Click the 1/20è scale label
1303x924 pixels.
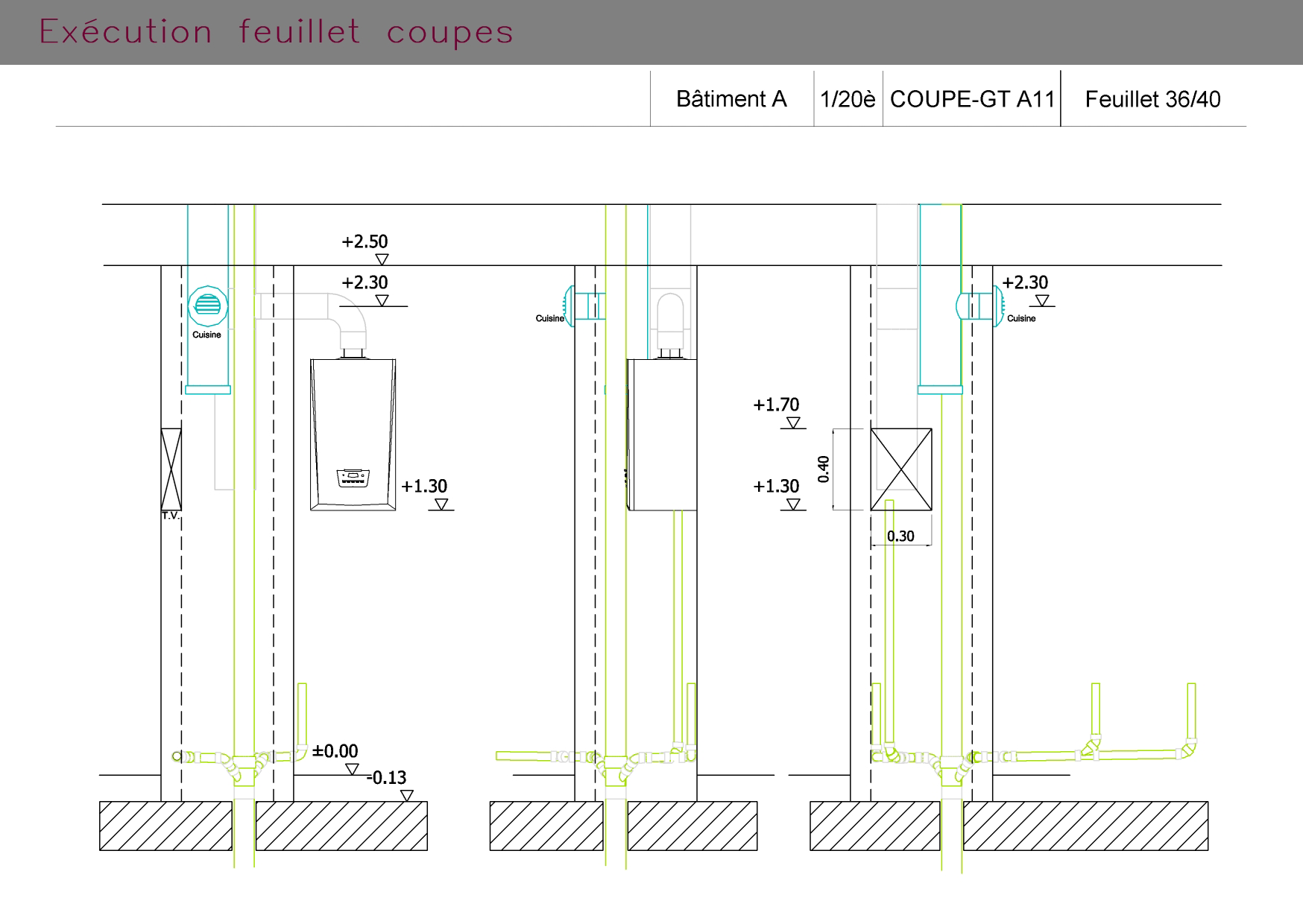click(848, 99)
